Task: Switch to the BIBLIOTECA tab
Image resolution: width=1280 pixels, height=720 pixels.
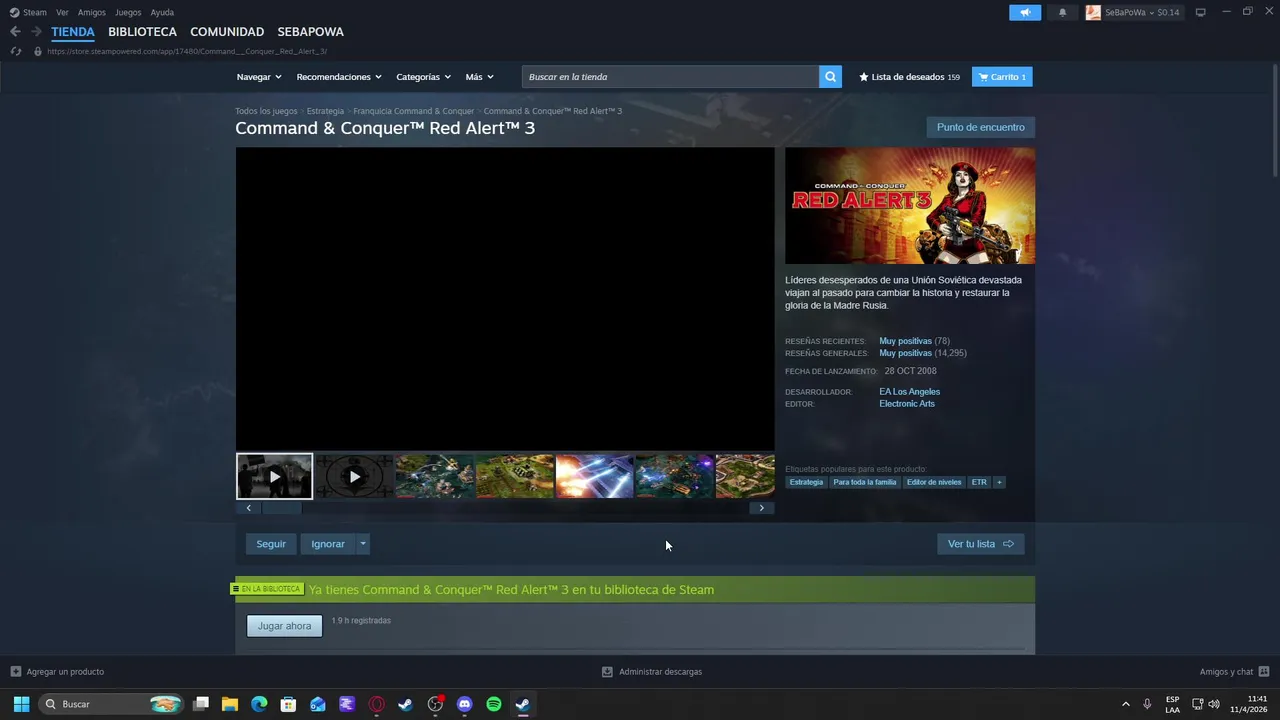Action: pos(142,32)
